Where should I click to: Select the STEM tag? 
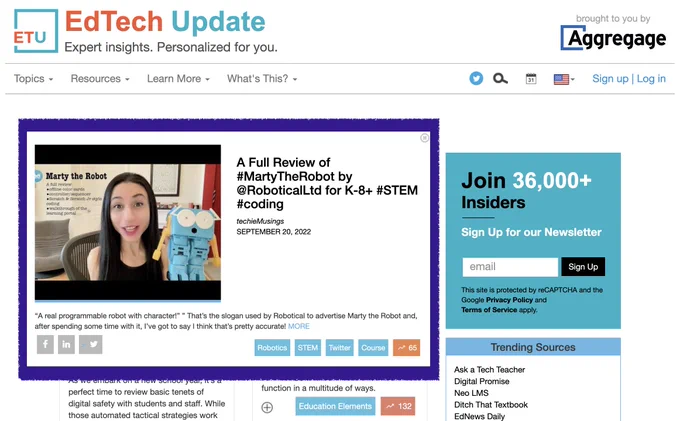point(307,348)
